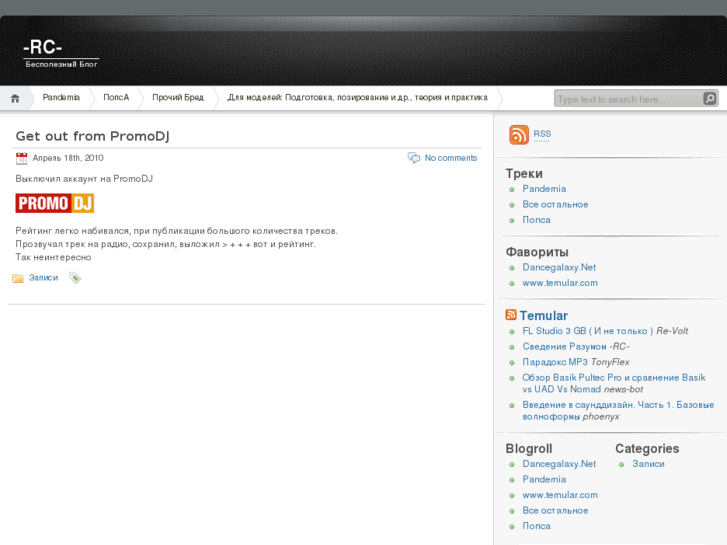Viewport: 727px width, 545px height.
Task: Open the Для моделей menu item
Action: [x=357, y=97]
